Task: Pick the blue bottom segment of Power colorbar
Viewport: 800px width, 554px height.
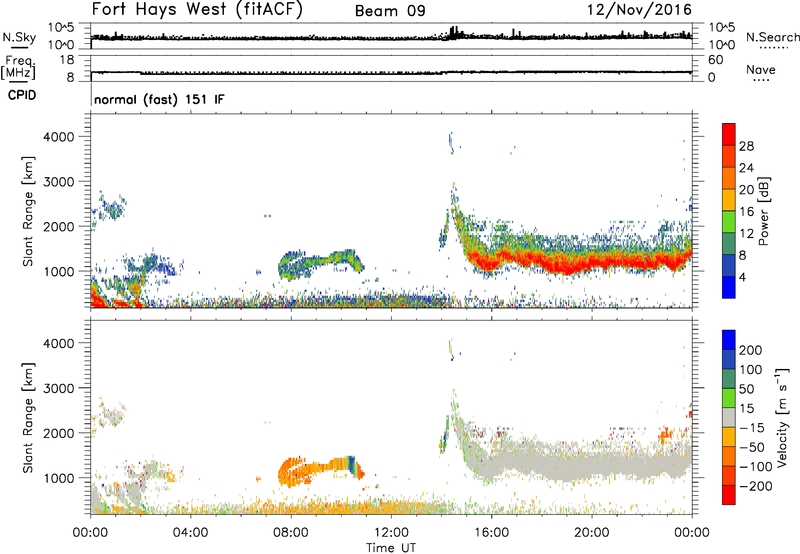Action: (729, 288)
